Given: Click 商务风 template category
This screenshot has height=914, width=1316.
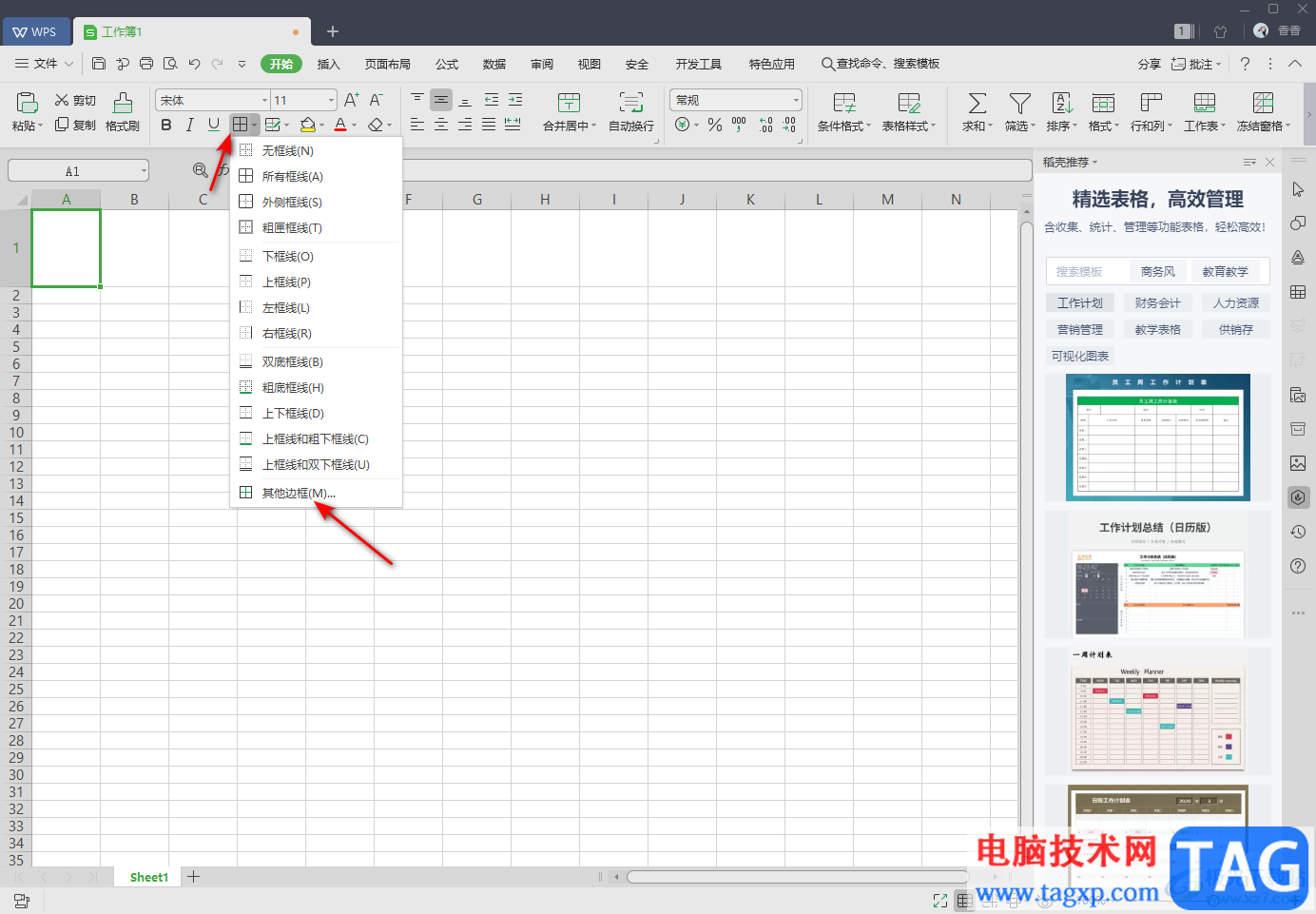Looking at the screenshot, I should [1157, 271].
